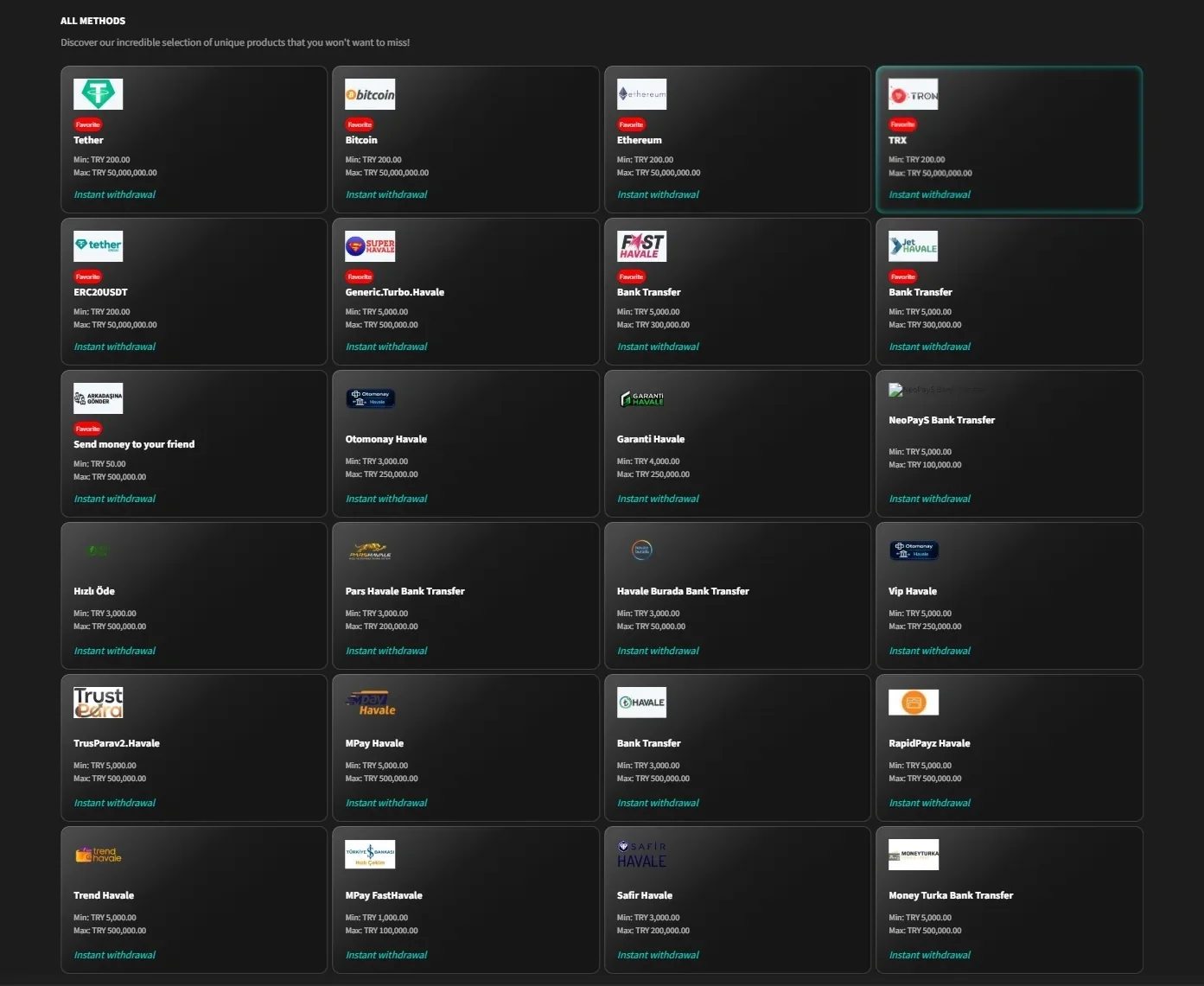Choose the Jet Havale logo
Screen dimensions: 1204x986
914,246
